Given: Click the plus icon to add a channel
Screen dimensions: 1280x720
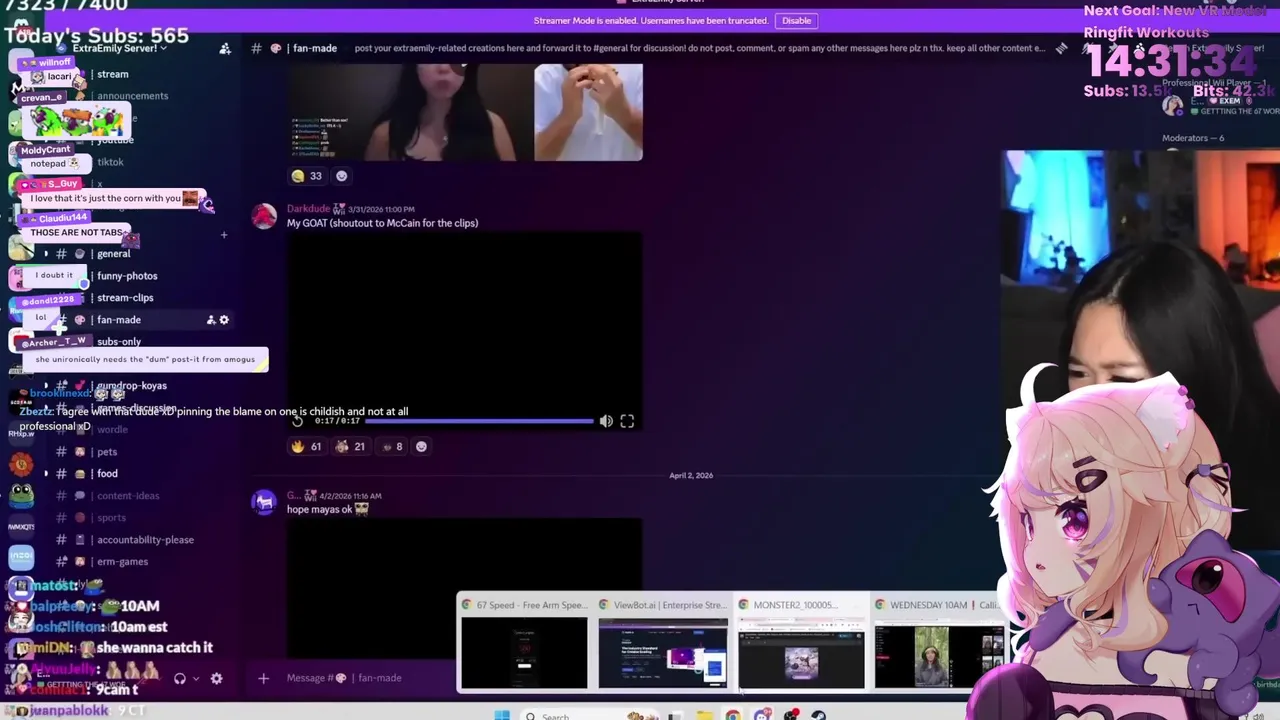Looking at the screenshot, I should [224, 235].
